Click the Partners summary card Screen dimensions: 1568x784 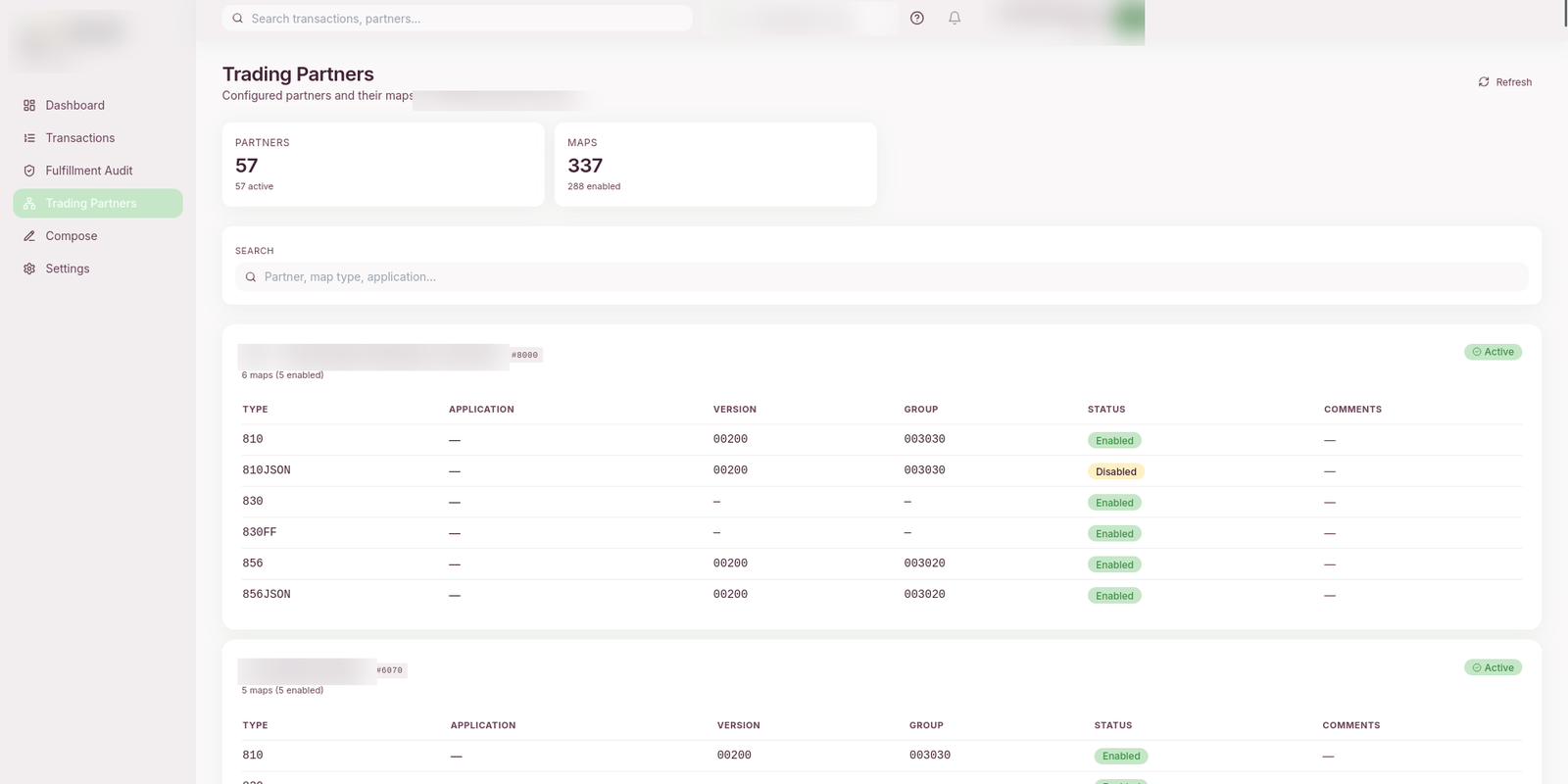(383, 165)
